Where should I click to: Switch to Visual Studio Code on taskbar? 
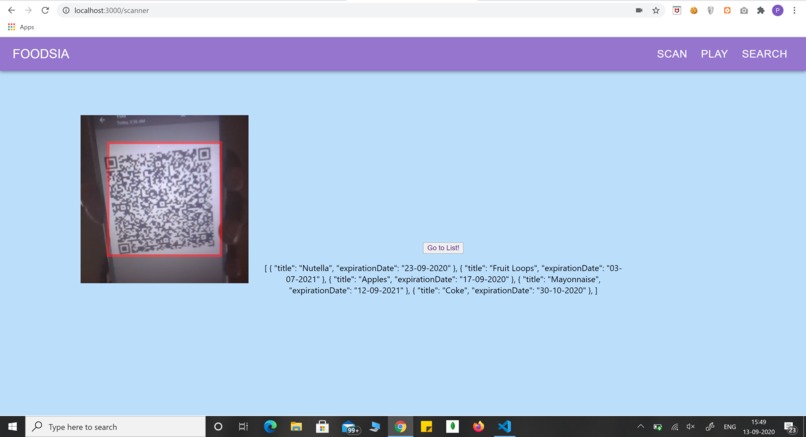point(504,427)
